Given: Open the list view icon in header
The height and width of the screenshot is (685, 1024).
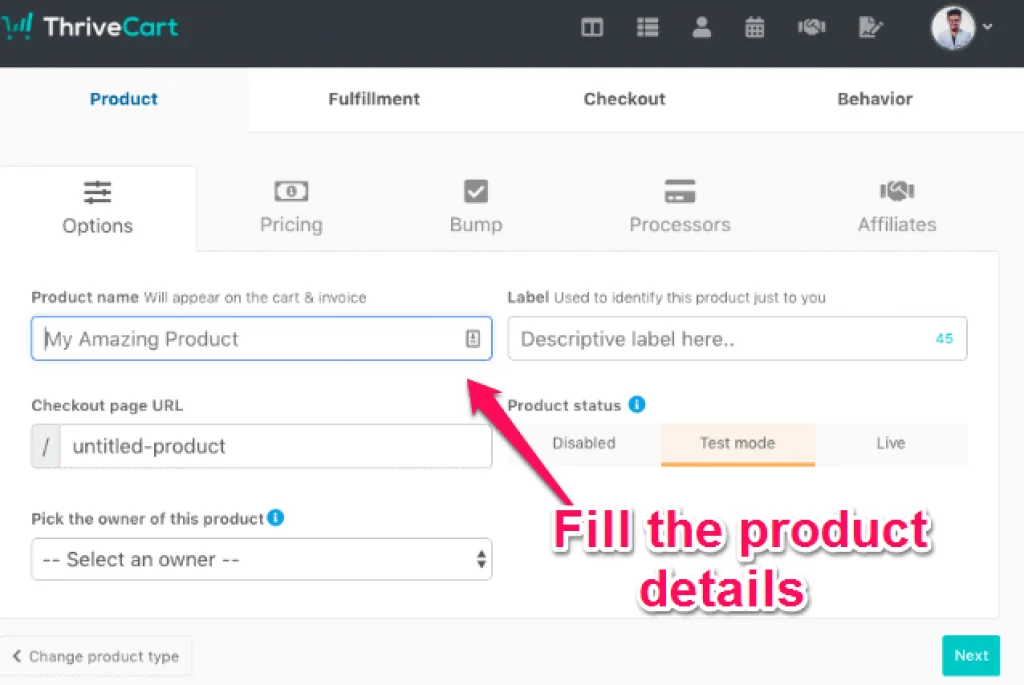Looking at the screenshot, I should (x=647, y=28).
